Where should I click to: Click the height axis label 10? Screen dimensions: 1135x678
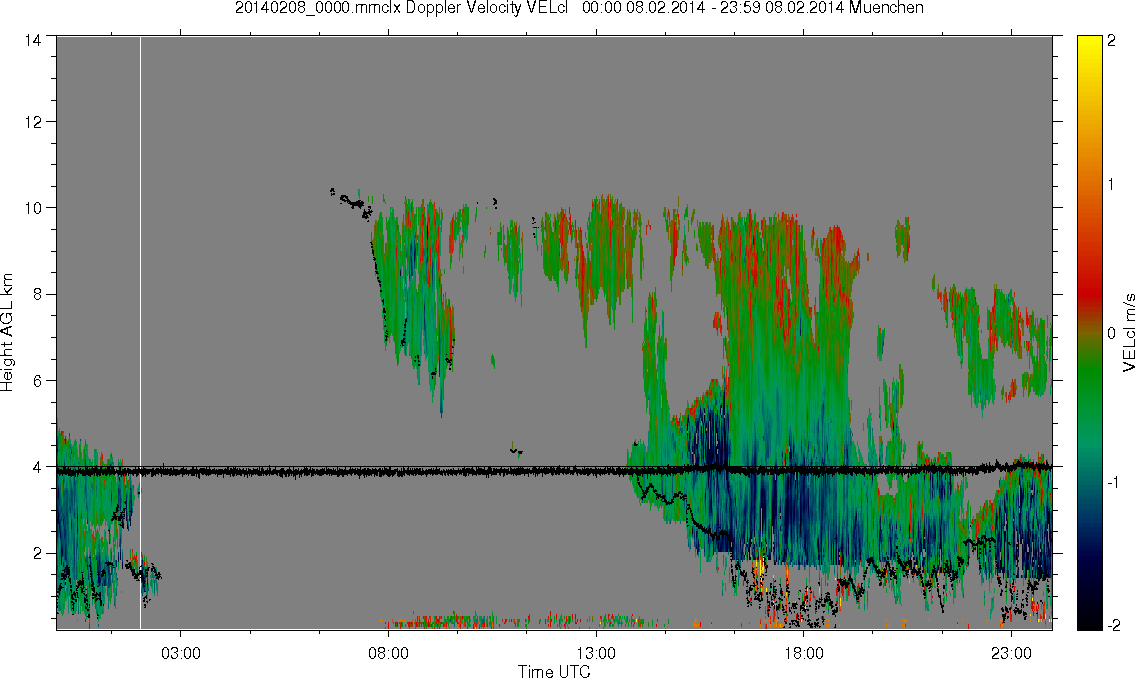click(33, 208)
